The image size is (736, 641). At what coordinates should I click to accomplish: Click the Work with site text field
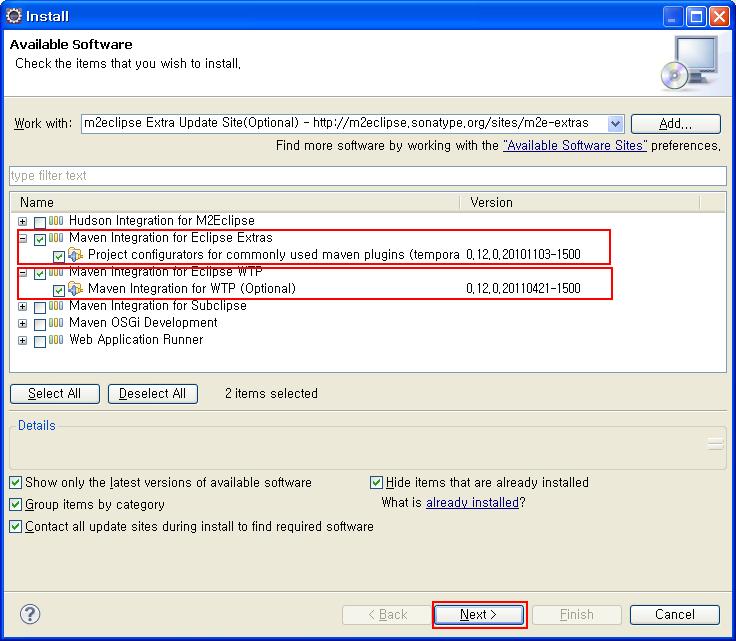point(345,124)
